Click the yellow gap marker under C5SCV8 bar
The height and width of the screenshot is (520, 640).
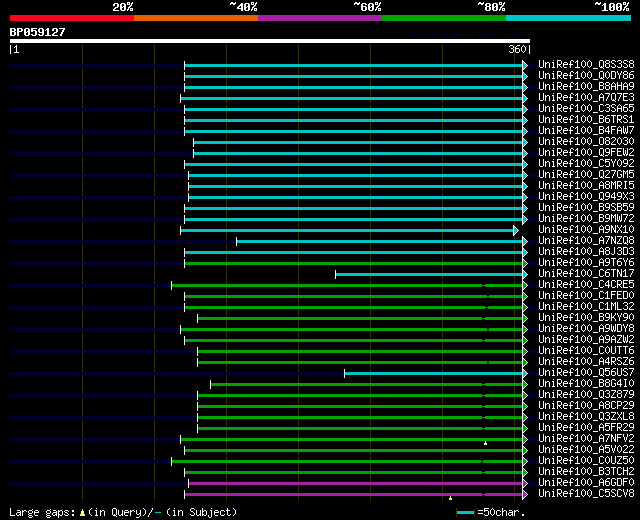click(x=450, y=498)
